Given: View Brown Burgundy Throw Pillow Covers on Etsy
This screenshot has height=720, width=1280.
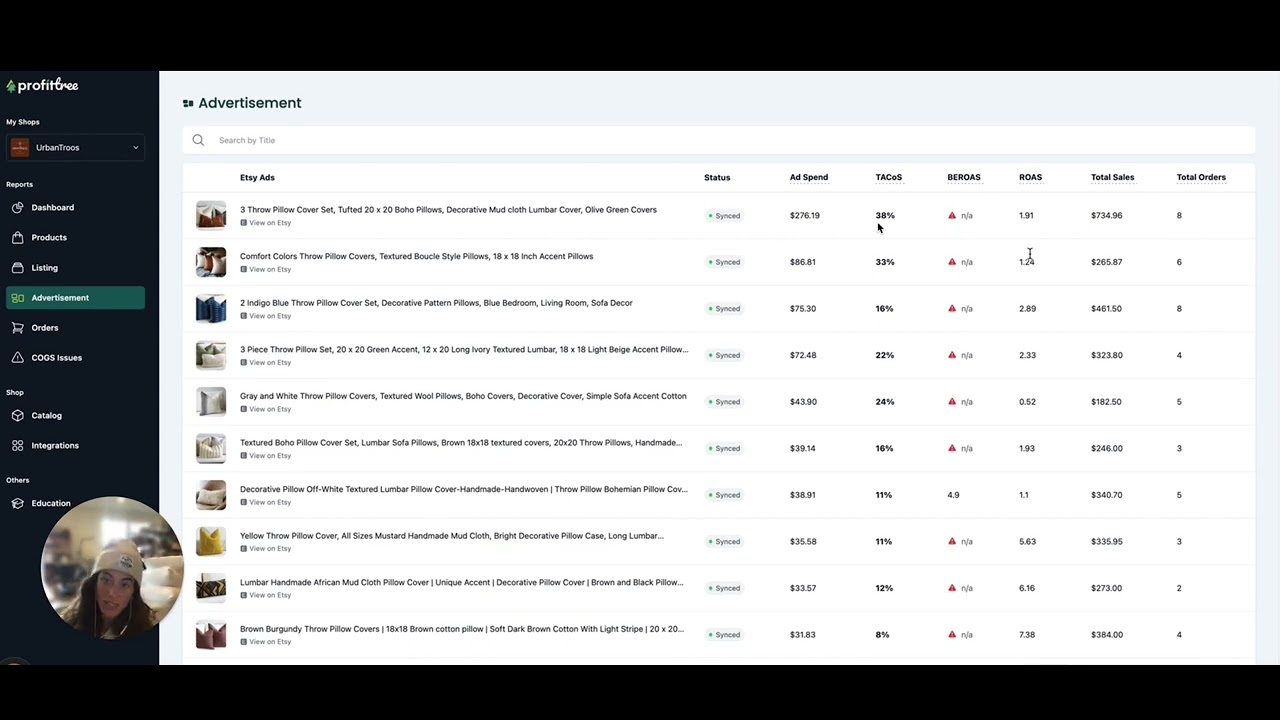Looking at the screenshot, I should click(266, 642).
